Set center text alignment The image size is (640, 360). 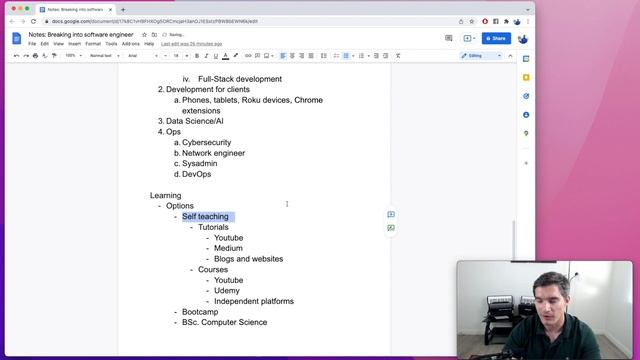click(x=292, y=56)
